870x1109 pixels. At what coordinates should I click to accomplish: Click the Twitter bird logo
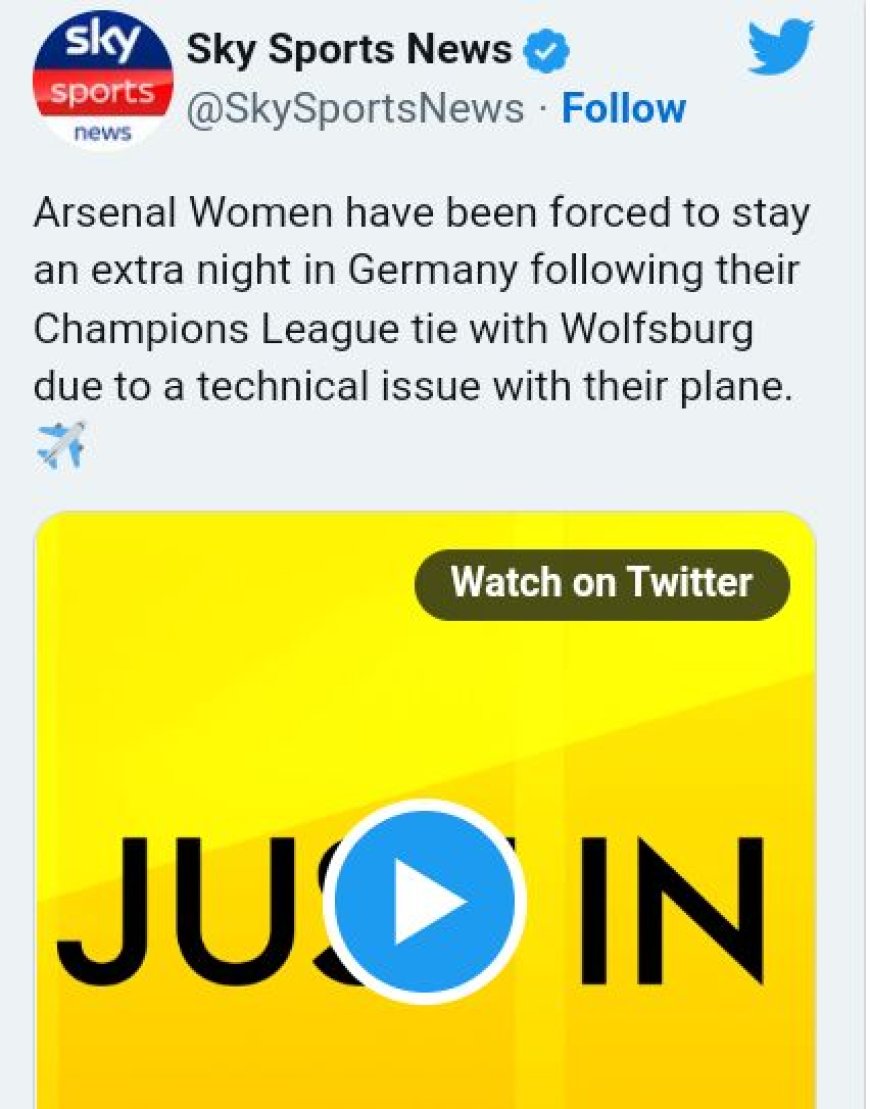781,47
